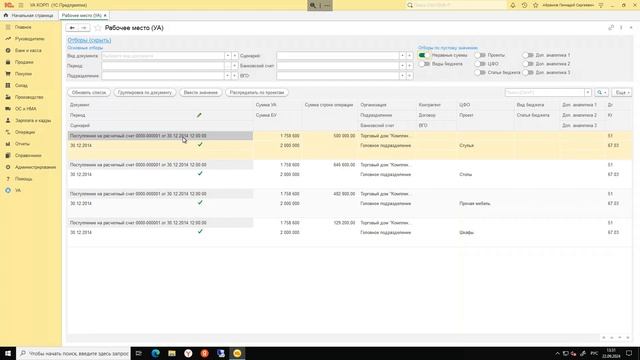This screenshot has width=640, height=360.
Task: Open Главное section in sidebar
Action: (x=24, y=27)
